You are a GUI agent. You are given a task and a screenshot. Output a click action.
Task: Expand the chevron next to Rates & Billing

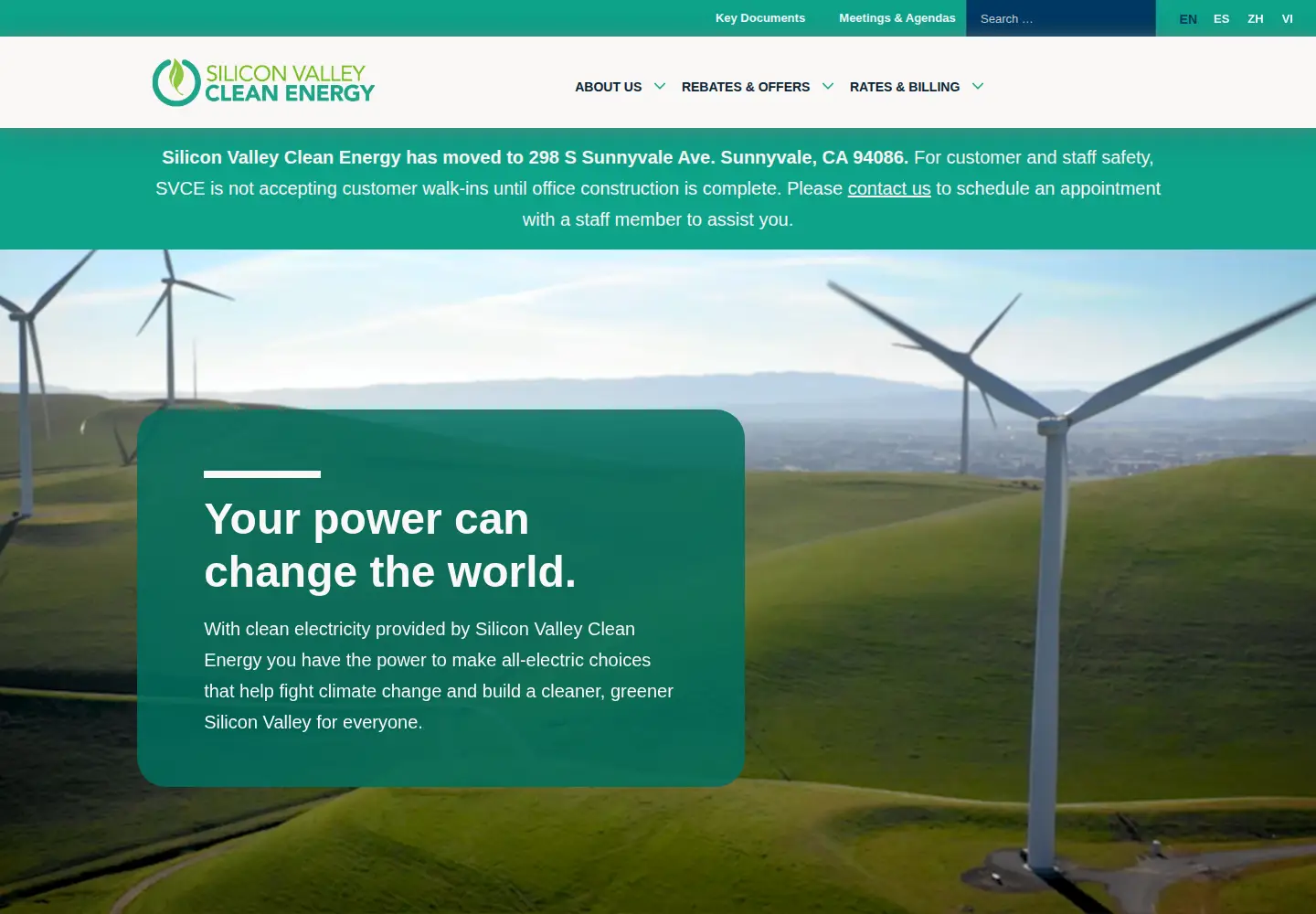(978, 86)
